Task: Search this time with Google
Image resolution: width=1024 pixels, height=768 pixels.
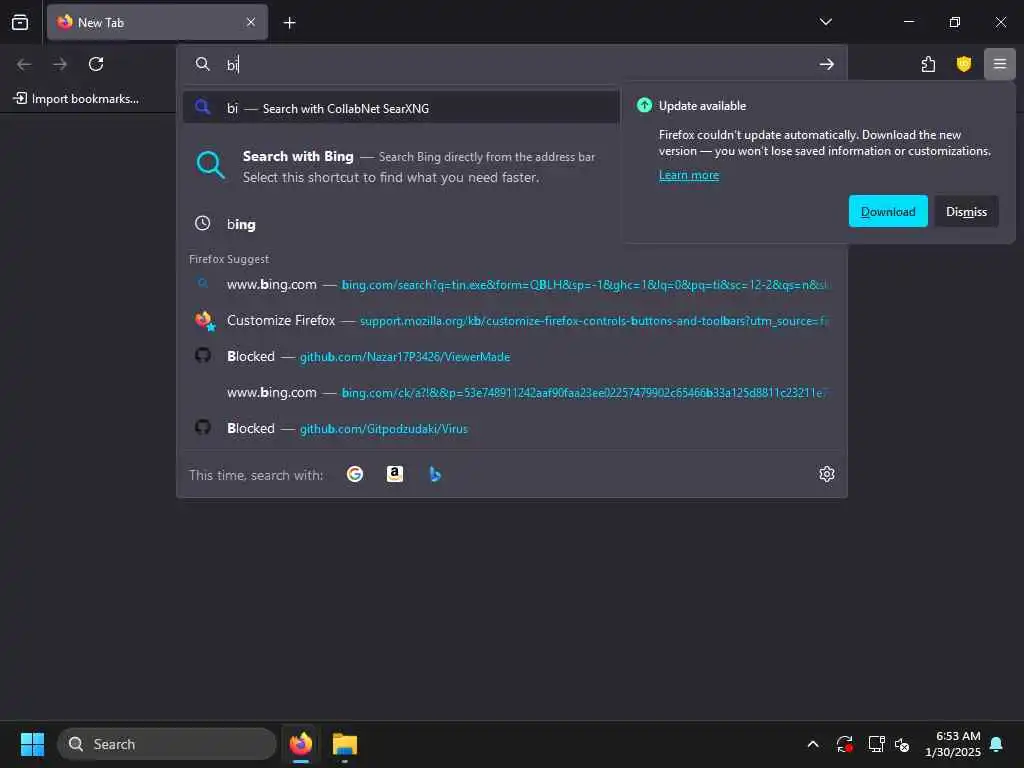Action: coord(355,474)
